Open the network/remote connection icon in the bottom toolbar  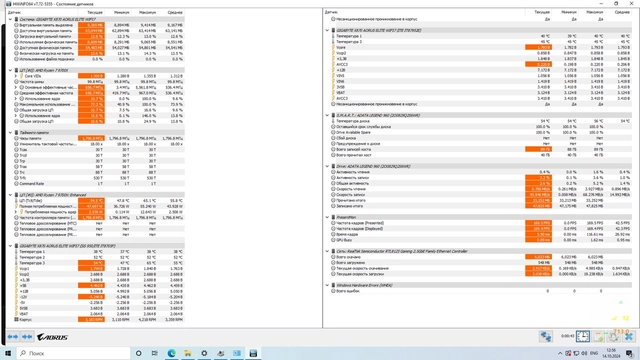click(x=546, y=336)
